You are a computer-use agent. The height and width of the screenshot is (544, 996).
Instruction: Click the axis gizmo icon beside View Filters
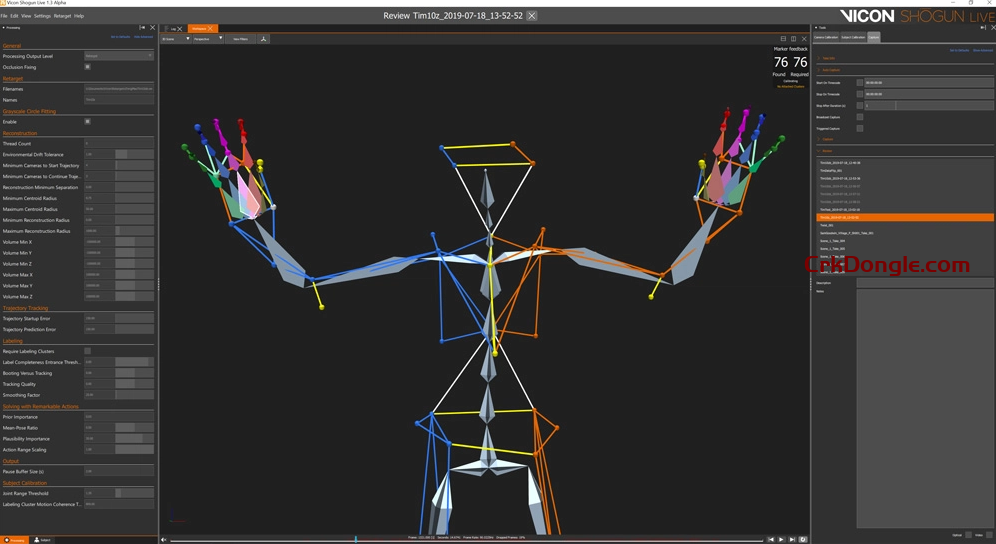(263, 39)
